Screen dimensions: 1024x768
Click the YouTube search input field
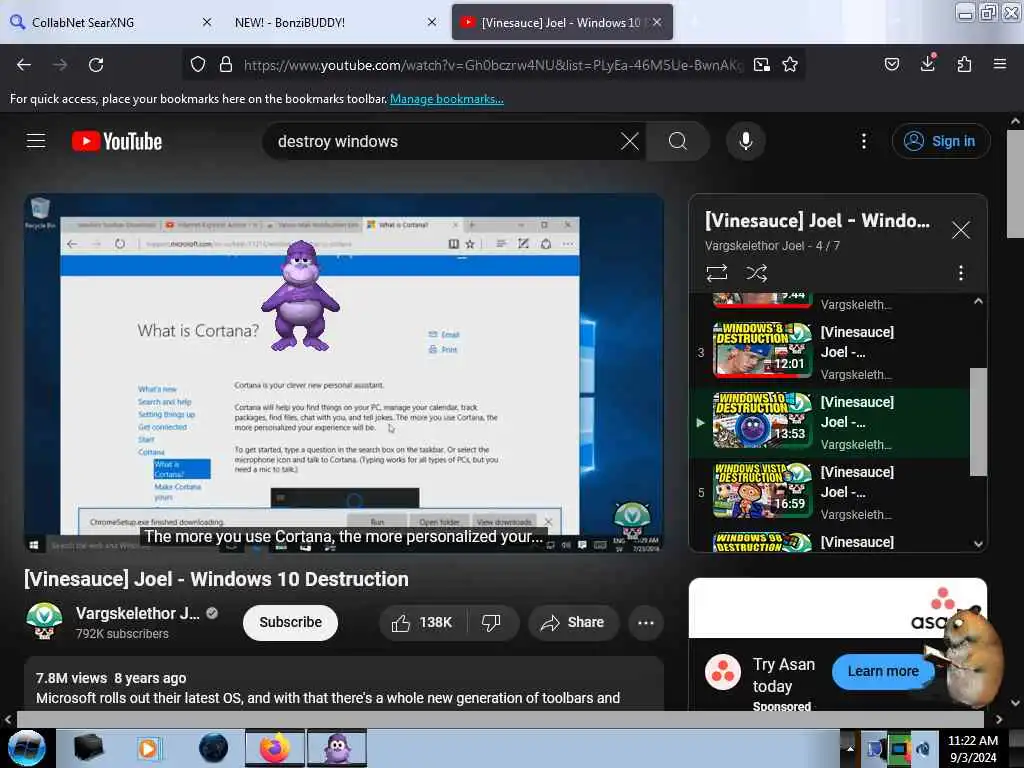444,141
